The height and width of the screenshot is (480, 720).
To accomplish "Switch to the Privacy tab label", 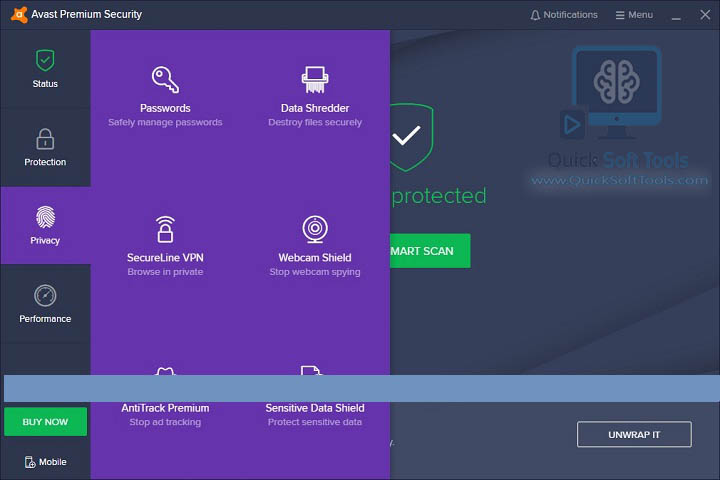I will 45,241.
